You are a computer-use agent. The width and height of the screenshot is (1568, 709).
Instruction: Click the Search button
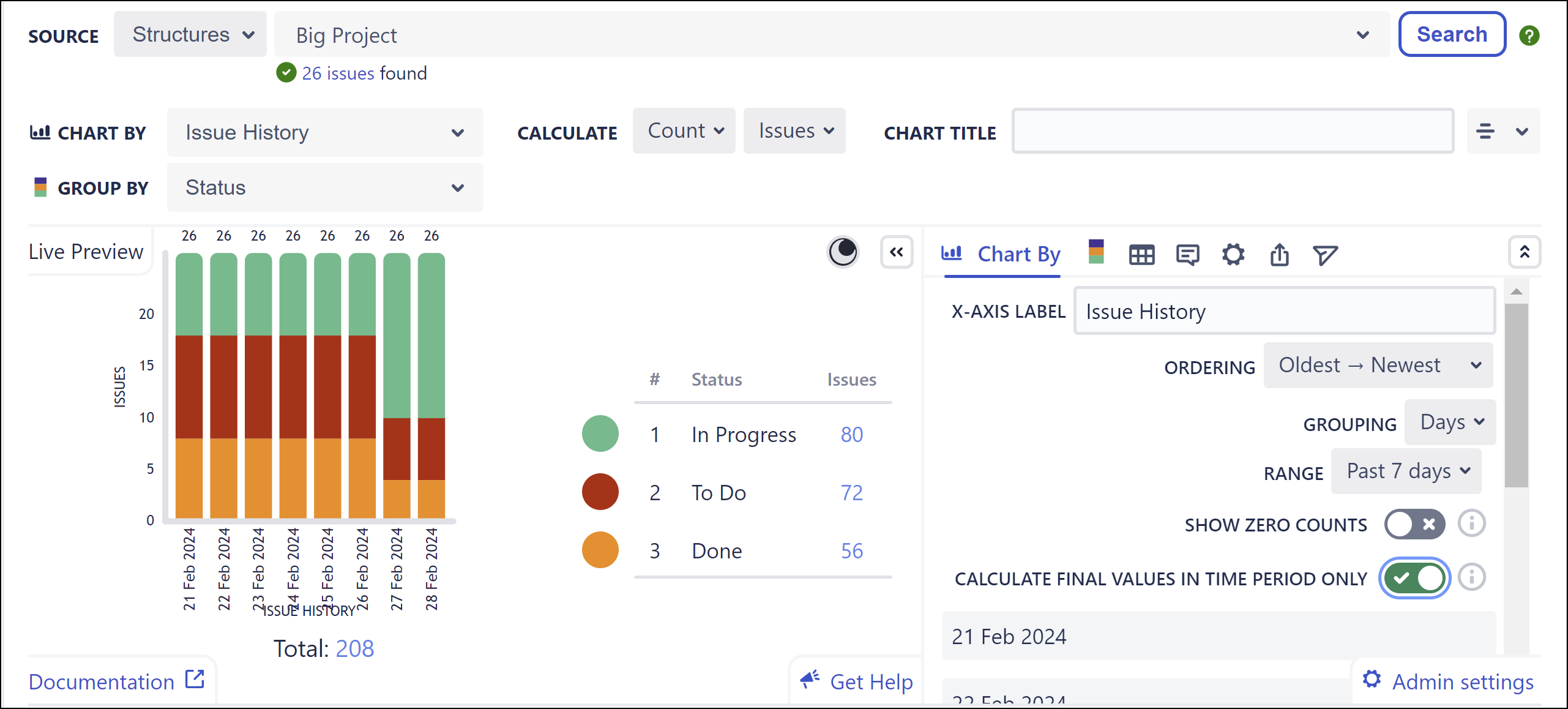1452,34
